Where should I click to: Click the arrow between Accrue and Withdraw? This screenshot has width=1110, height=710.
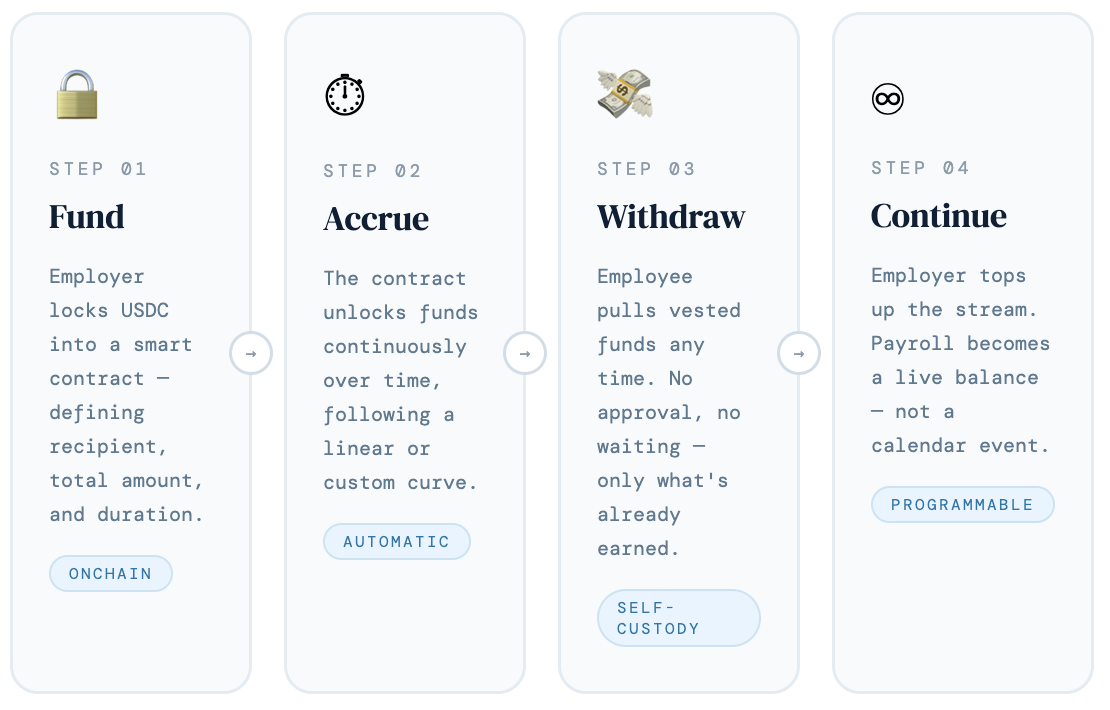(x=525, y=353)
